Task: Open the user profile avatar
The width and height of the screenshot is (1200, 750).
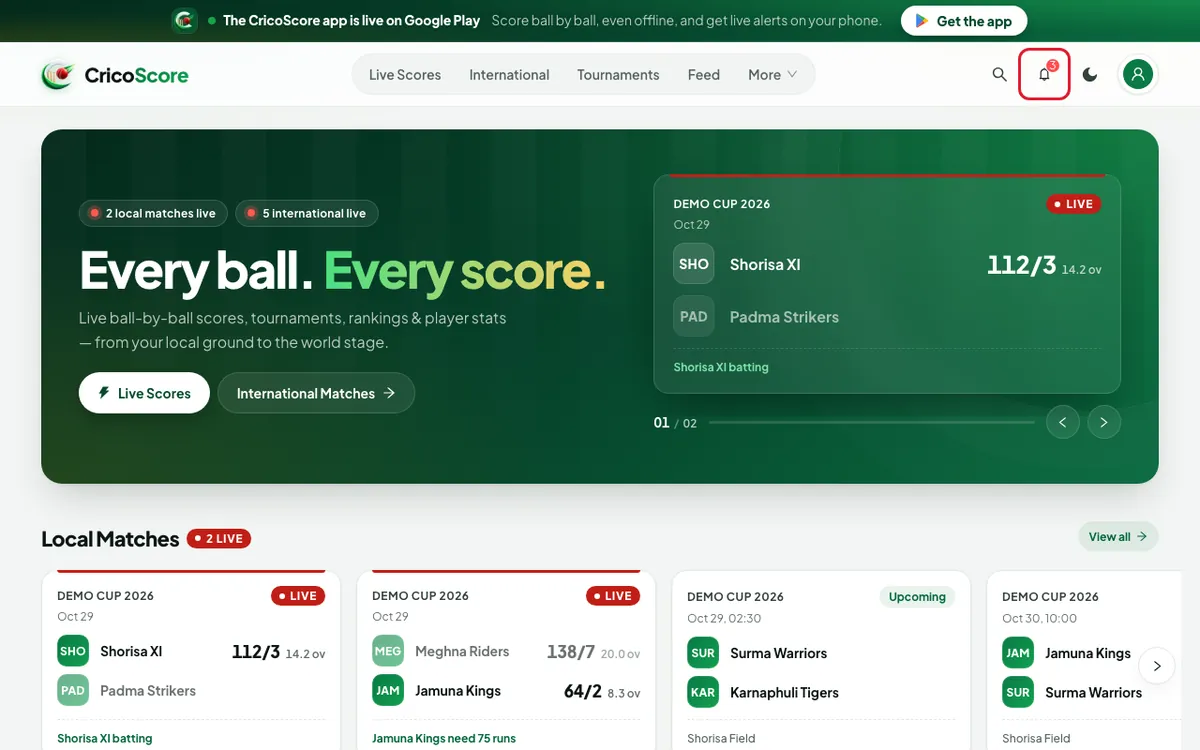Action: [x=1138, y=74]
